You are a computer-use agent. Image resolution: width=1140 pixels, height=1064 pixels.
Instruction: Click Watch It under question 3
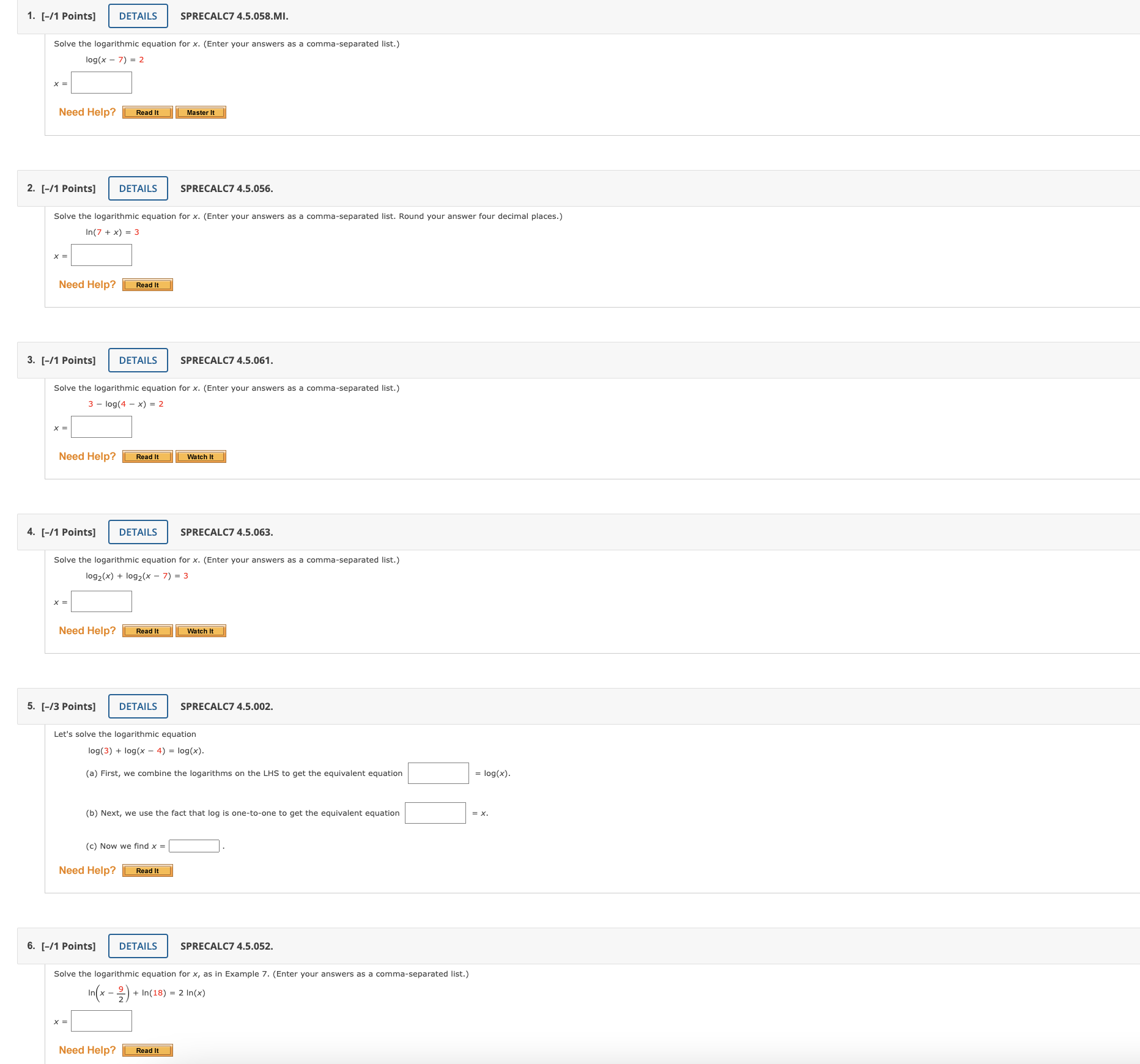coord(201,457)
